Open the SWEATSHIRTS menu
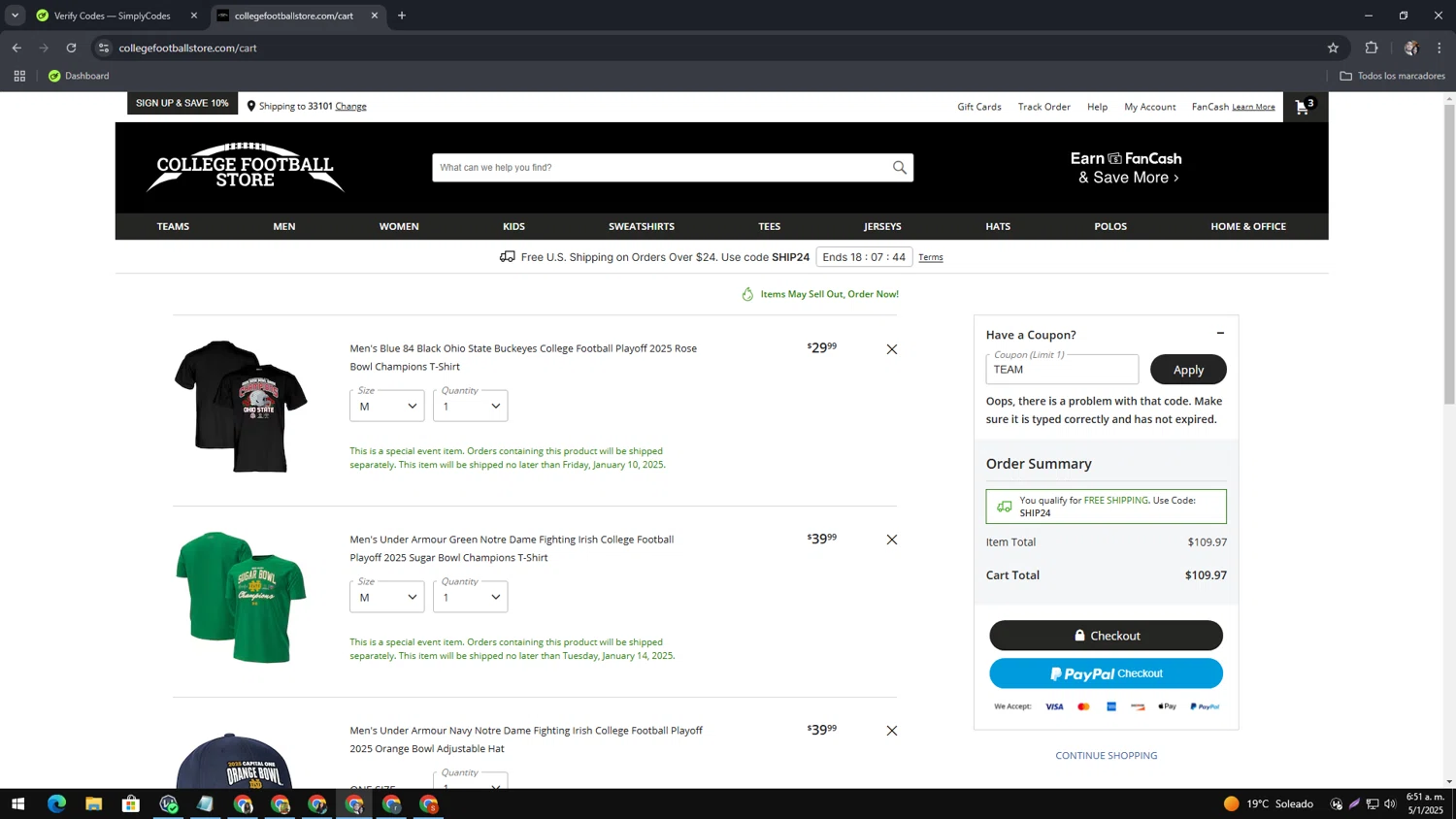Image resolution: width=1456 pixels, height=819 pixels. pyautogui.click(x=642, y=226)
